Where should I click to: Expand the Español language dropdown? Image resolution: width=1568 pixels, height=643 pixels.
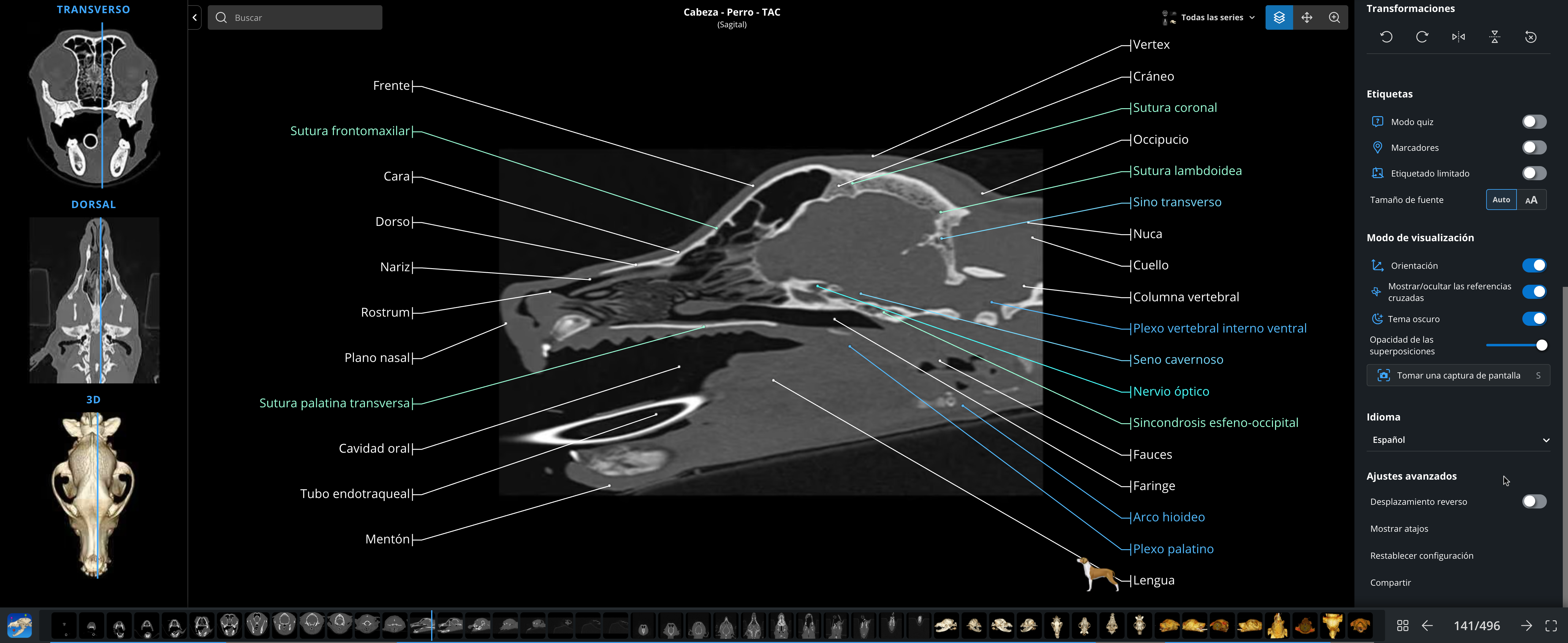click(x=1458, y=439)
